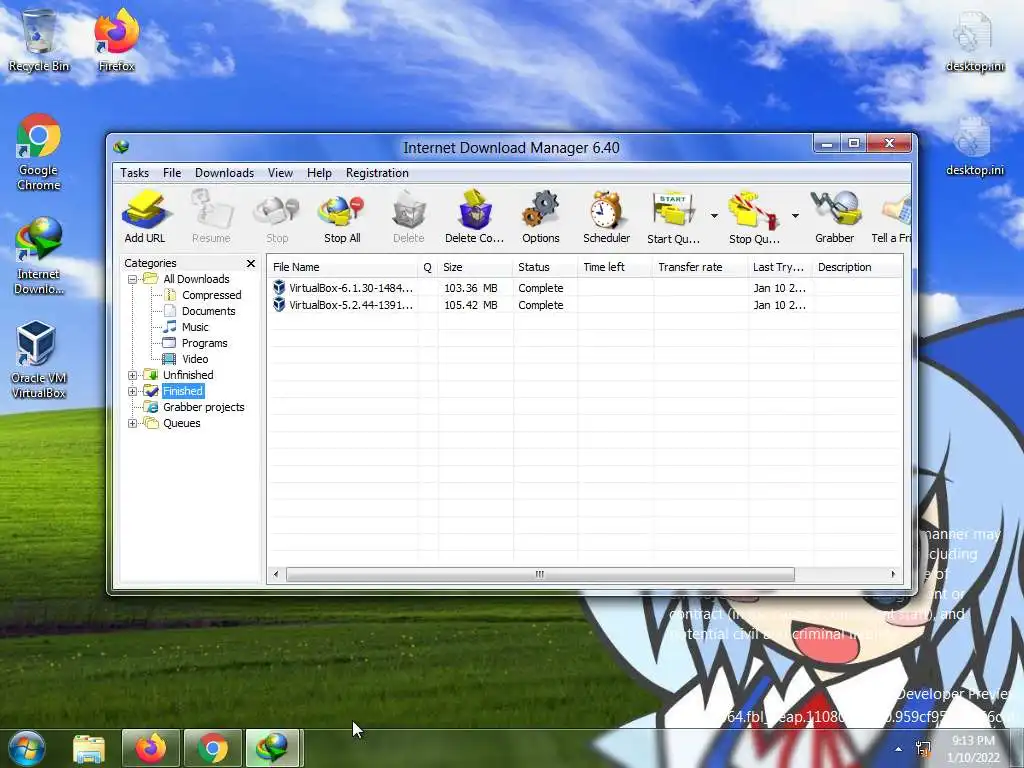This screenshot has height=768, width=1024.
Task: Select the Internet Download Manager desktop shortcut
Action: pyautogui.click(x=39, y=256)
